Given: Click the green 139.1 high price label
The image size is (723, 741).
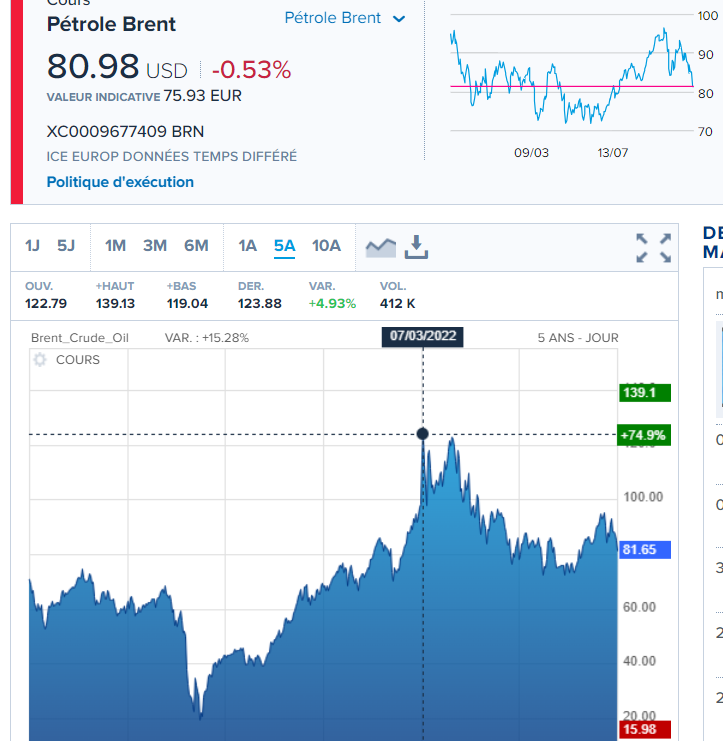Looking at the screenshot, I should pyautogui.click(x=645, y=392).
